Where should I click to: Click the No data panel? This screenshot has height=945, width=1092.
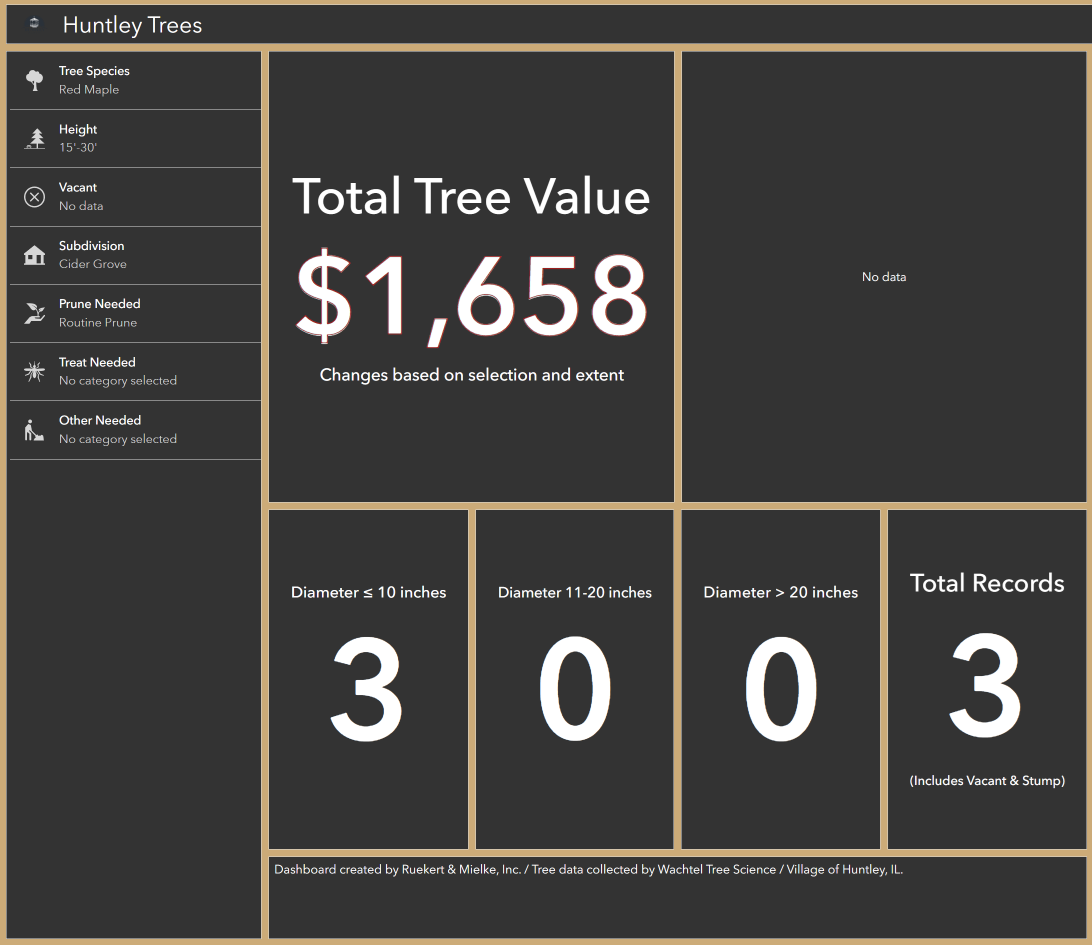pyautogui.click(x=883, y=276)
